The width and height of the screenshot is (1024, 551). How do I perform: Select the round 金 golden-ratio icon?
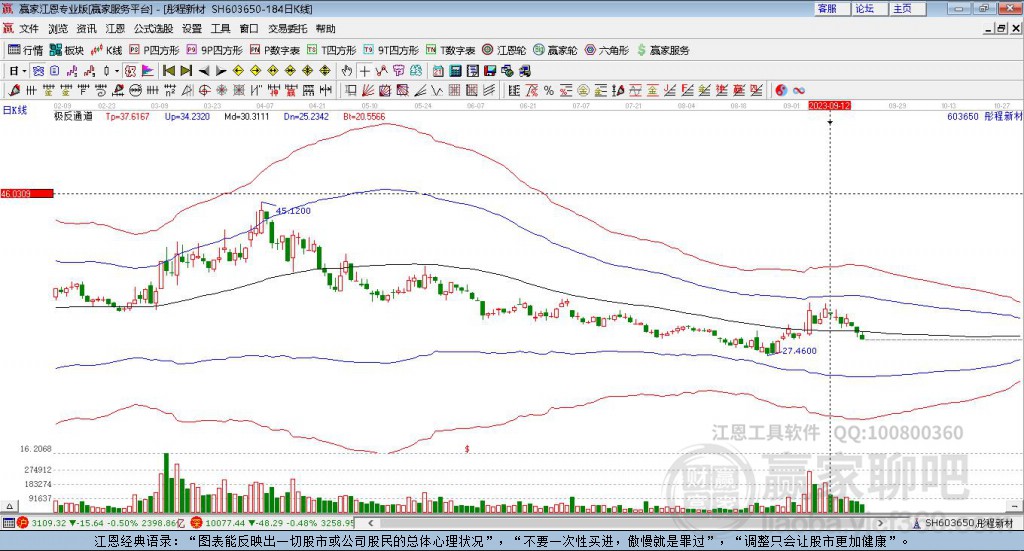[x=583, y=90]
